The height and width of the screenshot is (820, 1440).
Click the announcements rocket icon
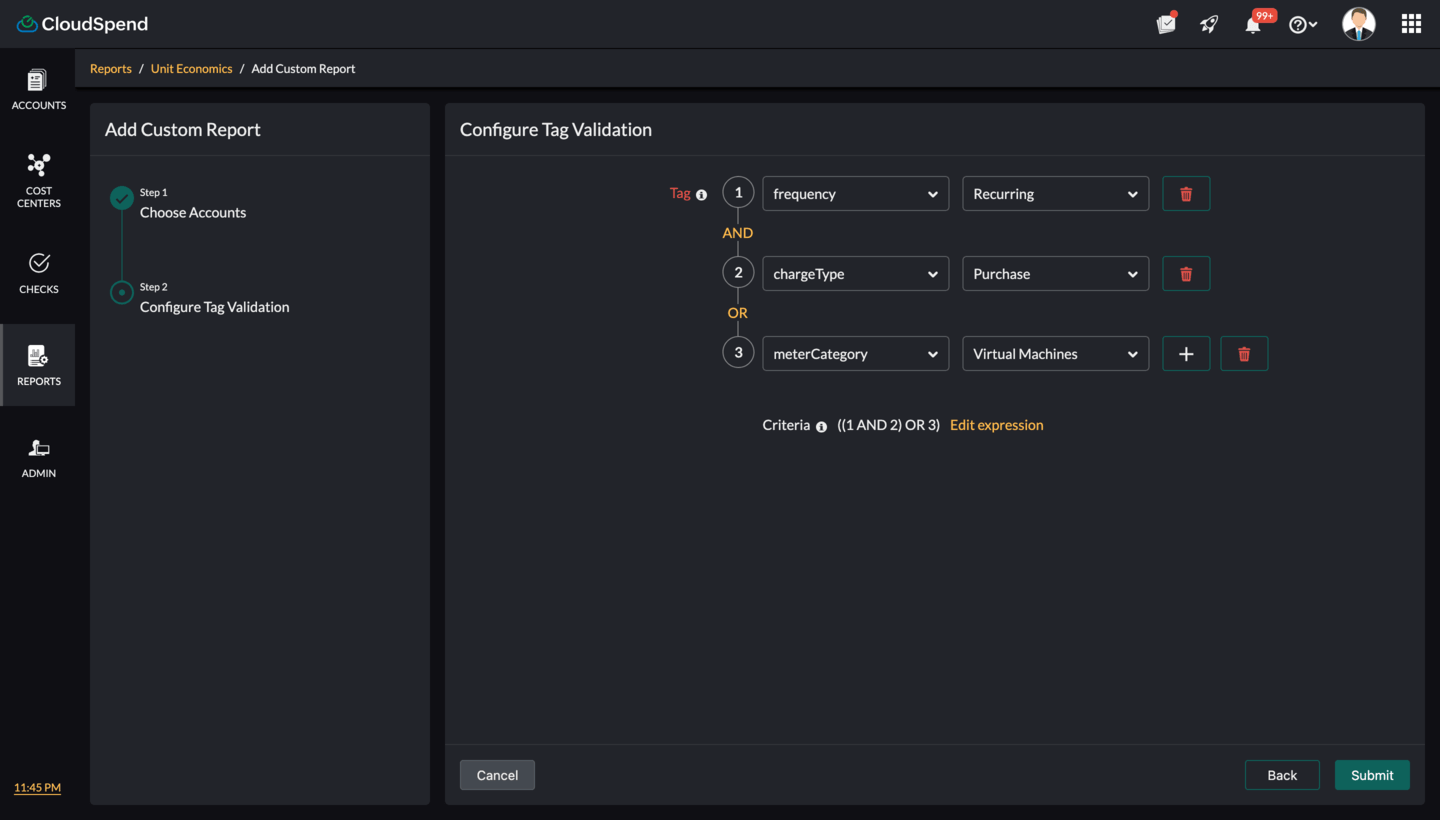click(1208, 23)
